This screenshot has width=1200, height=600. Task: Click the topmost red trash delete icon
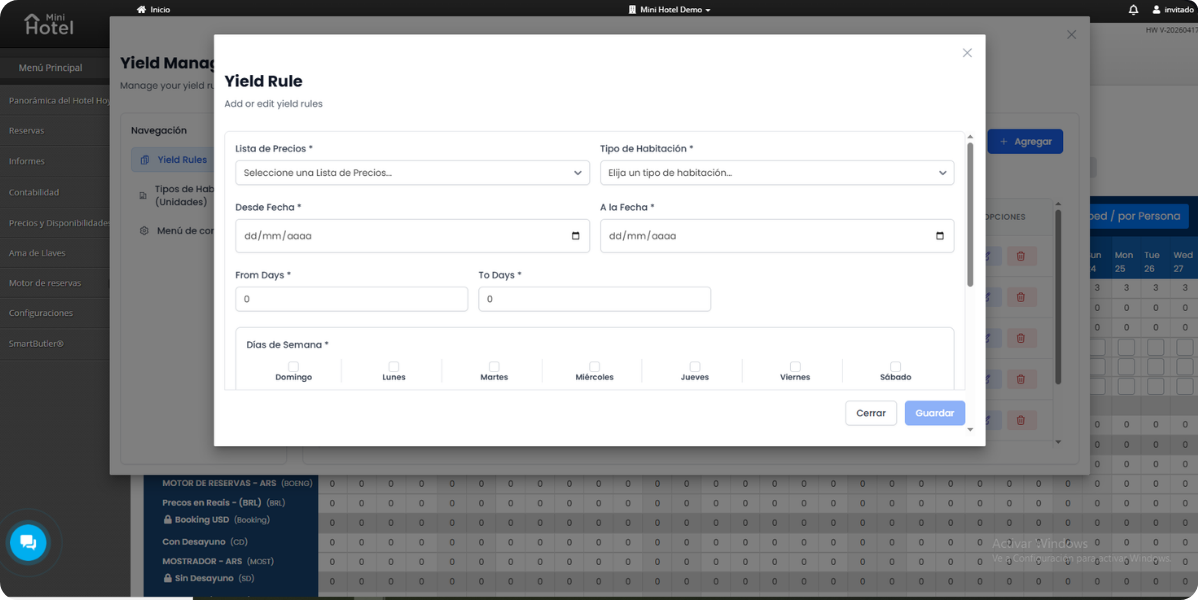1021,257
